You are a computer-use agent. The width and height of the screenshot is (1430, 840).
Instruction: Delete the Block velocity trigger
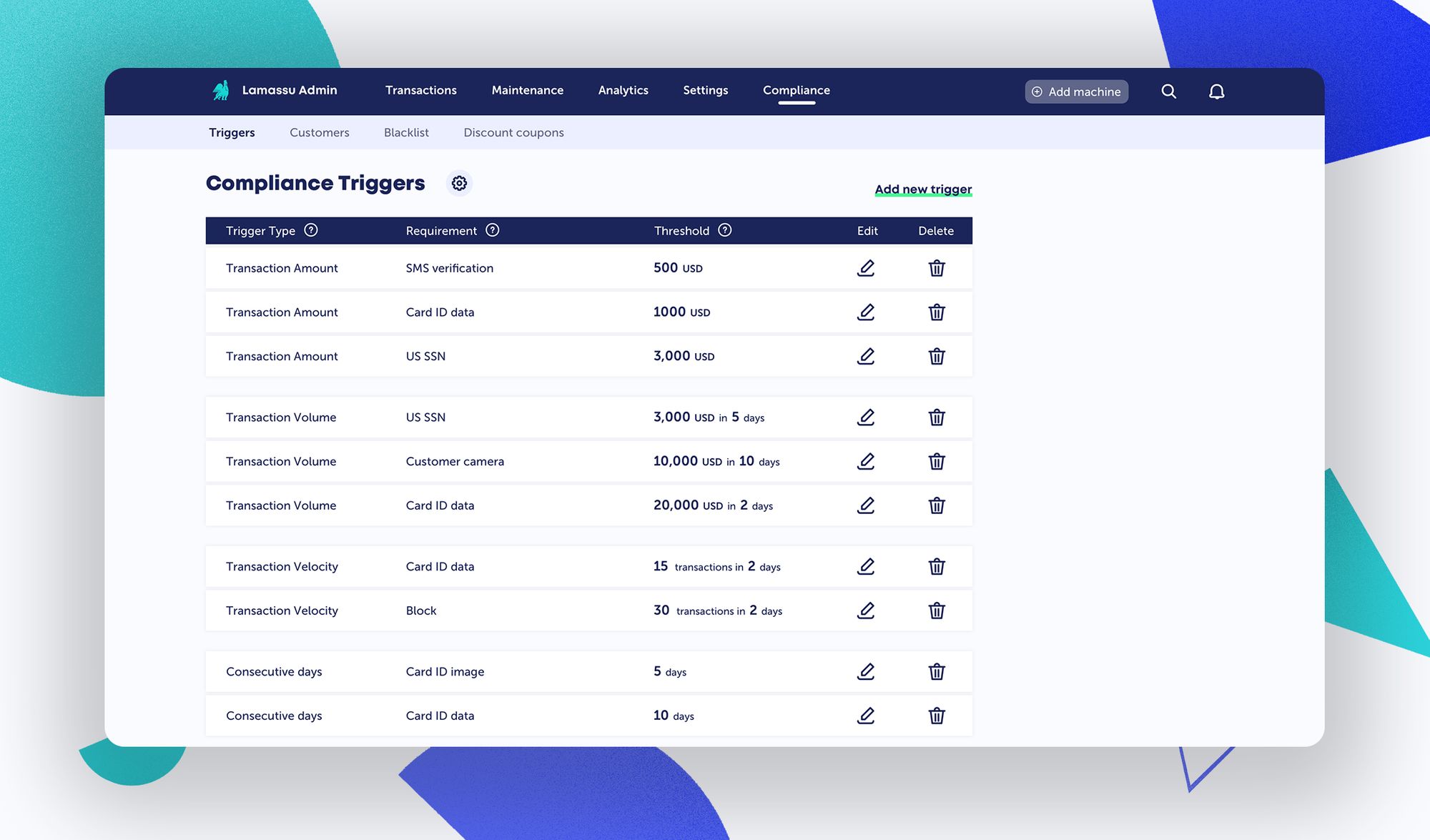(x=936, y=611)
